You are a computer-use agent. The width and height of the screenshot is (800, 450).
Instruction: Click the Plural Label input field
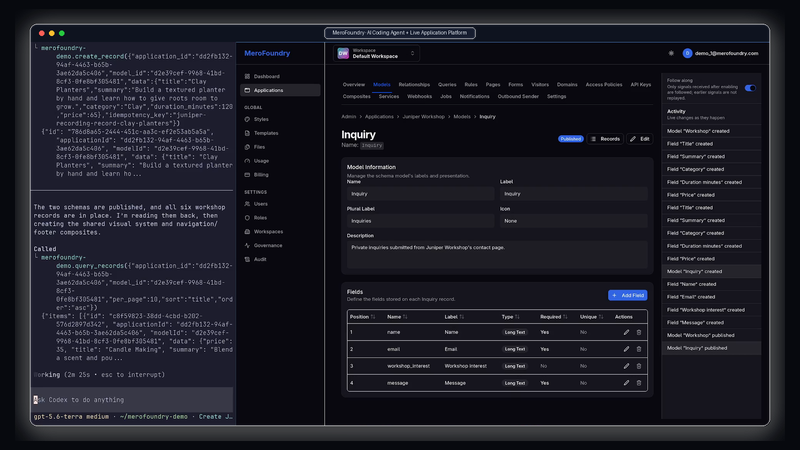click(420, 221)
